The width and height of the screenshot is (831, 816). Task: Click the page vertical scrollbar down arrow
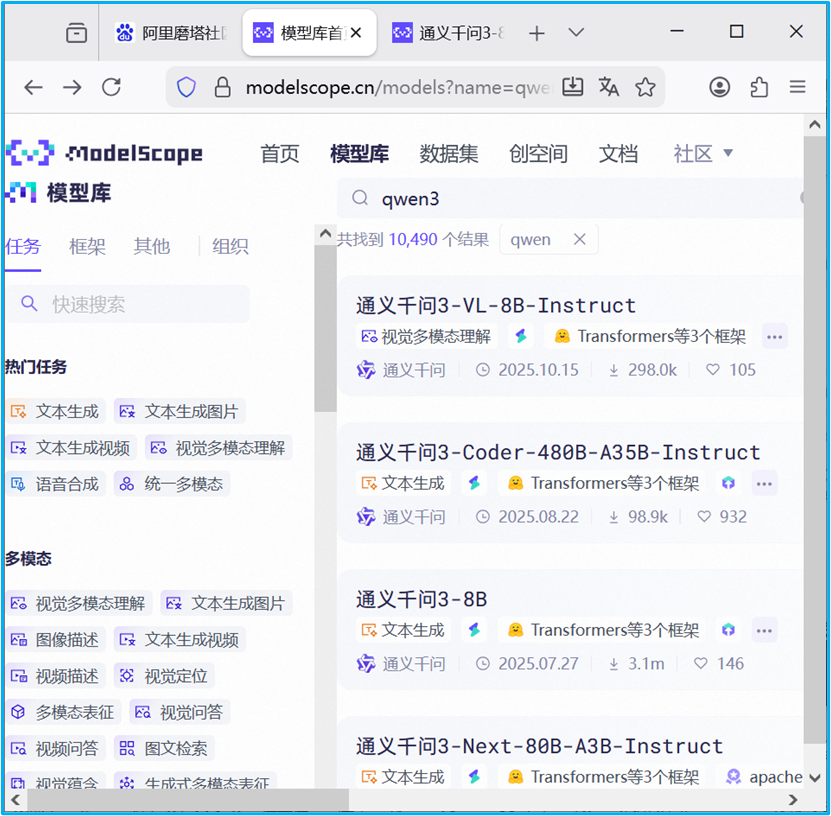(x=815, y=778)
